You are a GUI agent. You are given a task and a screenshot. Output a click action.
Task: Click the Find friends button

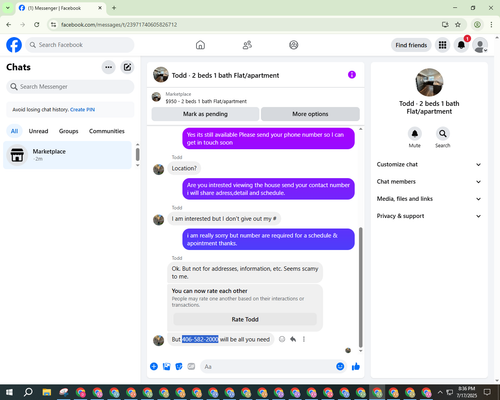tap(411, 45)
